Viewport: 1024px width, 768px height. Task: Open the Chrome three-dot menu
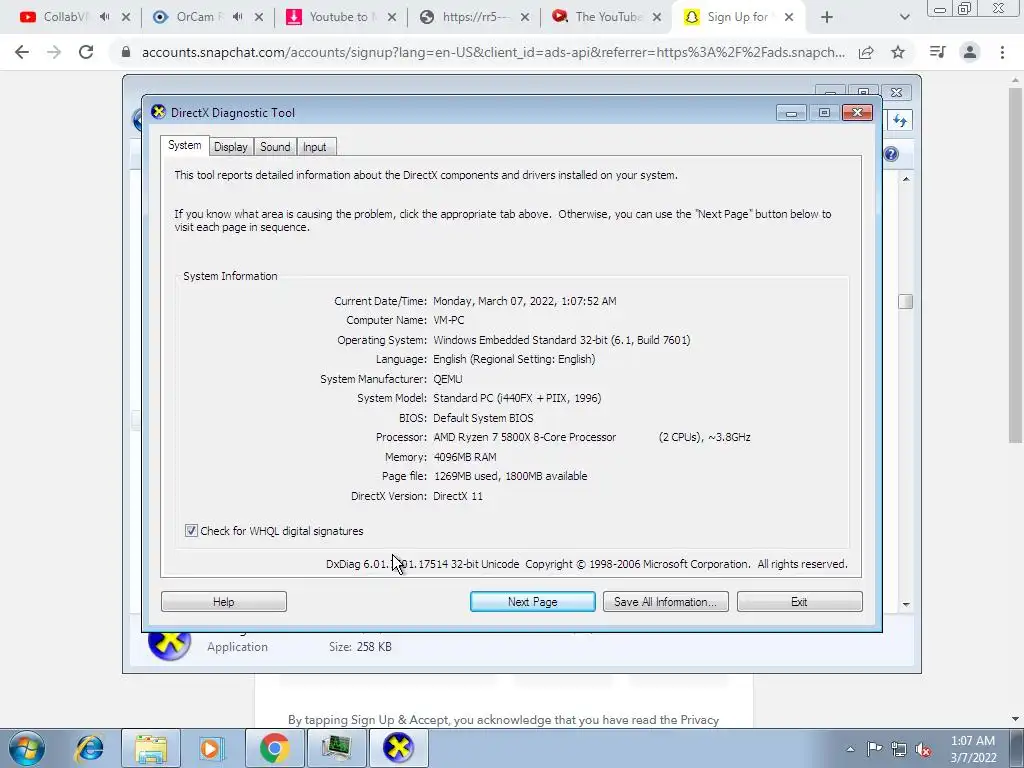[x=1002, y=52]
